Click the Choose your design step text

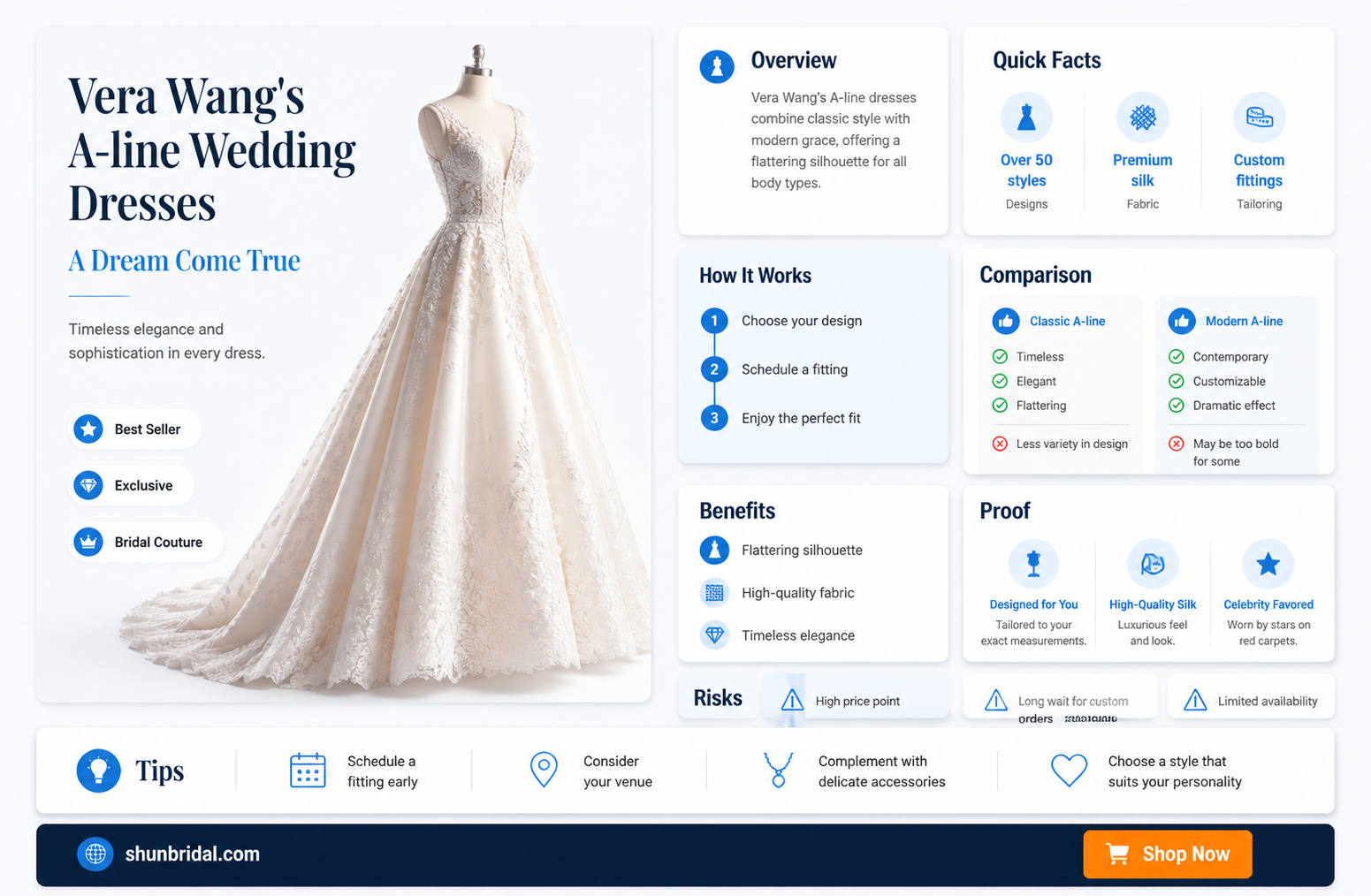click(802, 321)
